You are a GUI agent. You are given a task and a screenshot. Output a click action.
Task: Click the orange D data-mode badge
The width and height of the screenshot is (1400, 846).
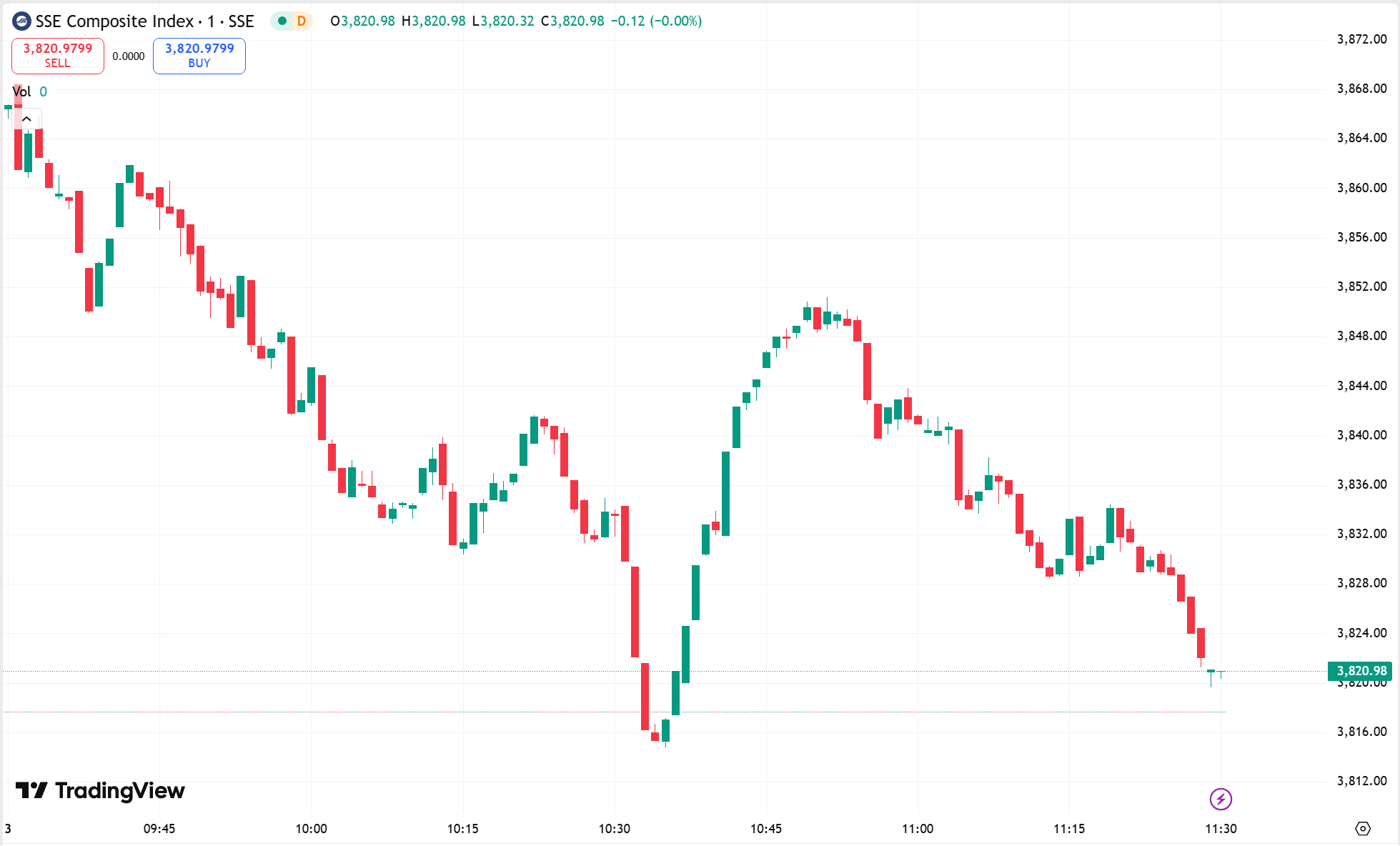(302, 21)
